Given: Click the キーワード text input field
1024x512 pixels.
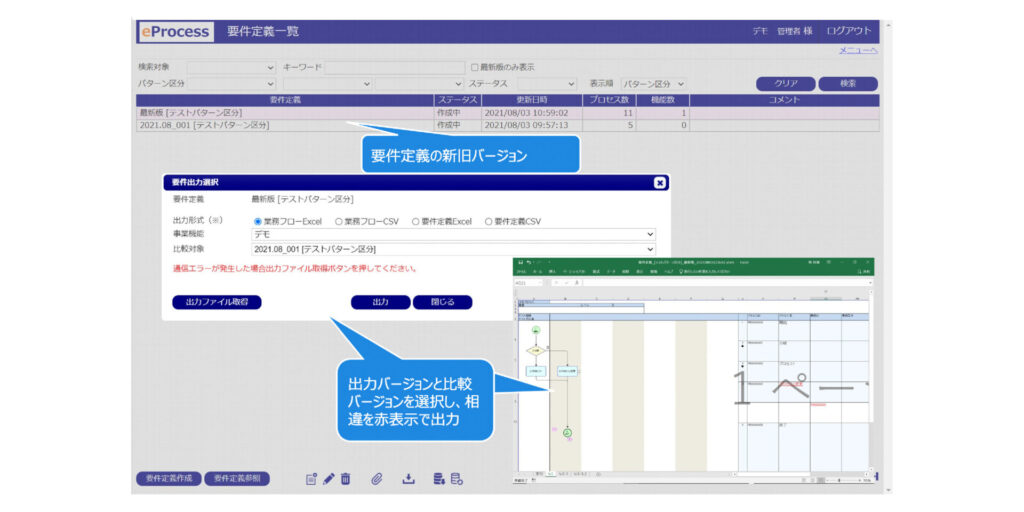Looking at the screenshot, I should coord(394,67).
